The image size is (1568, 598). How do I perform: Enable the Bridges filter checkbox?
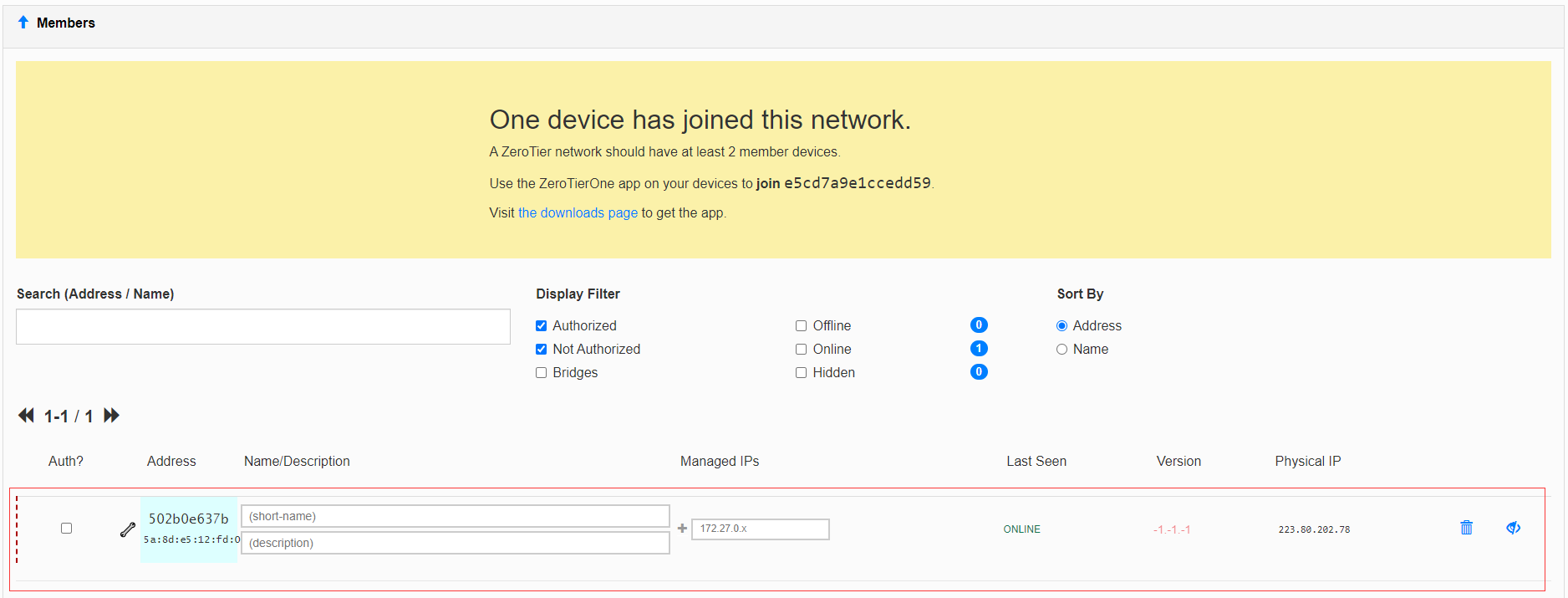point(542,373)
